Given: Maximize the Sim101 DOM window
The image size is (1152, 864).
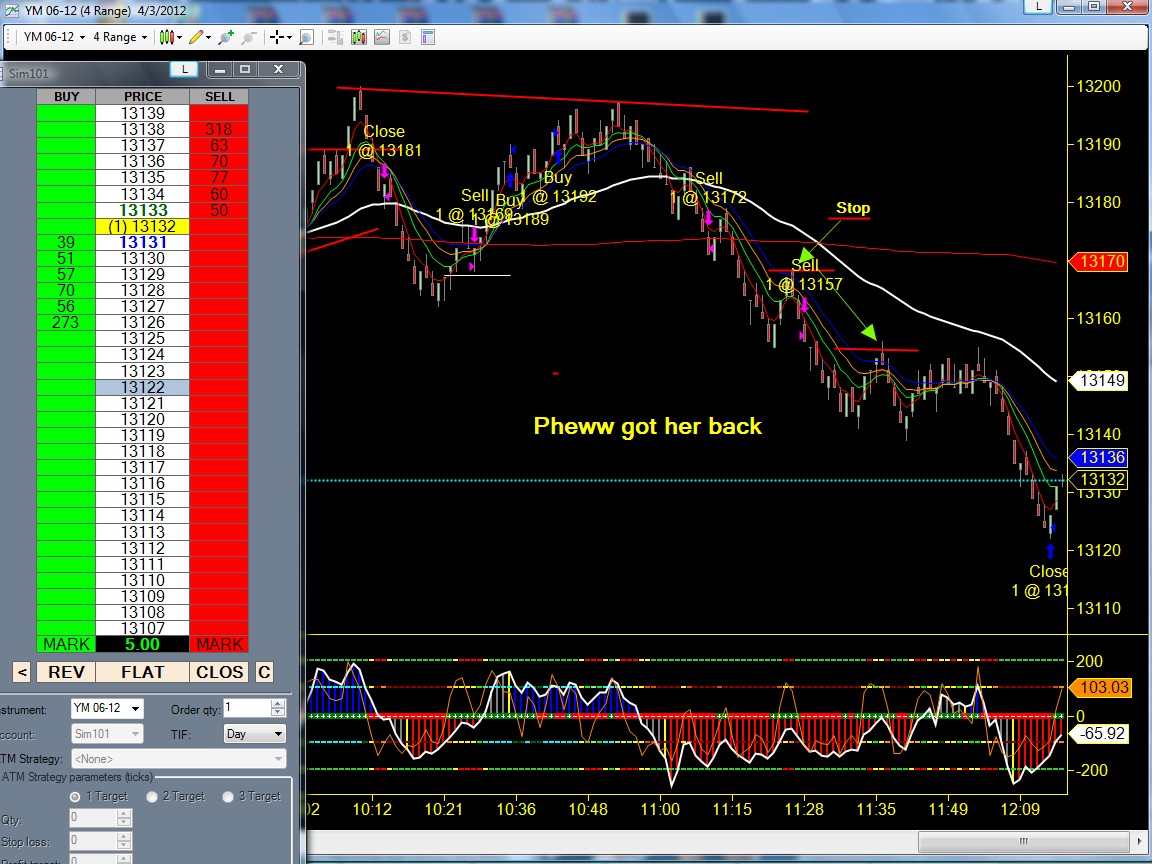Looking at the screenshot, I should [245, 69].
